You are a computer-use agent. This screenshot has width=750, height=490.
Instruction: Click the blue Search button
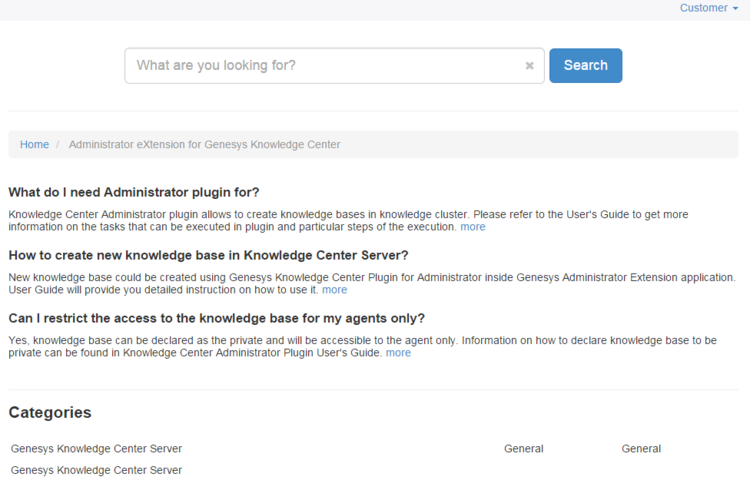tap(585, 66)
